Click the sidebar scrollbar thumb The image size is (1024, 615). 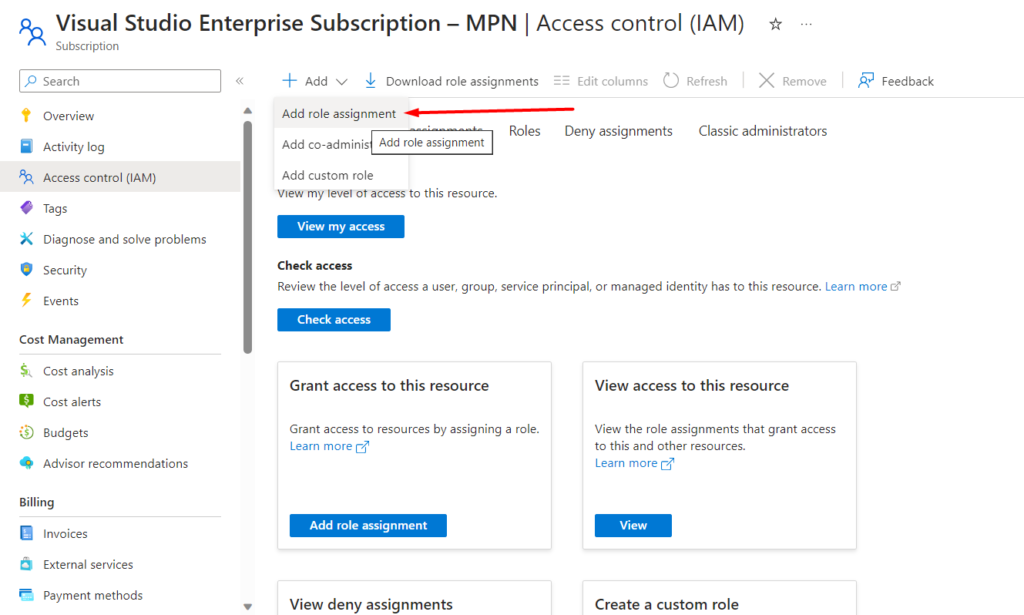[248, 237]
